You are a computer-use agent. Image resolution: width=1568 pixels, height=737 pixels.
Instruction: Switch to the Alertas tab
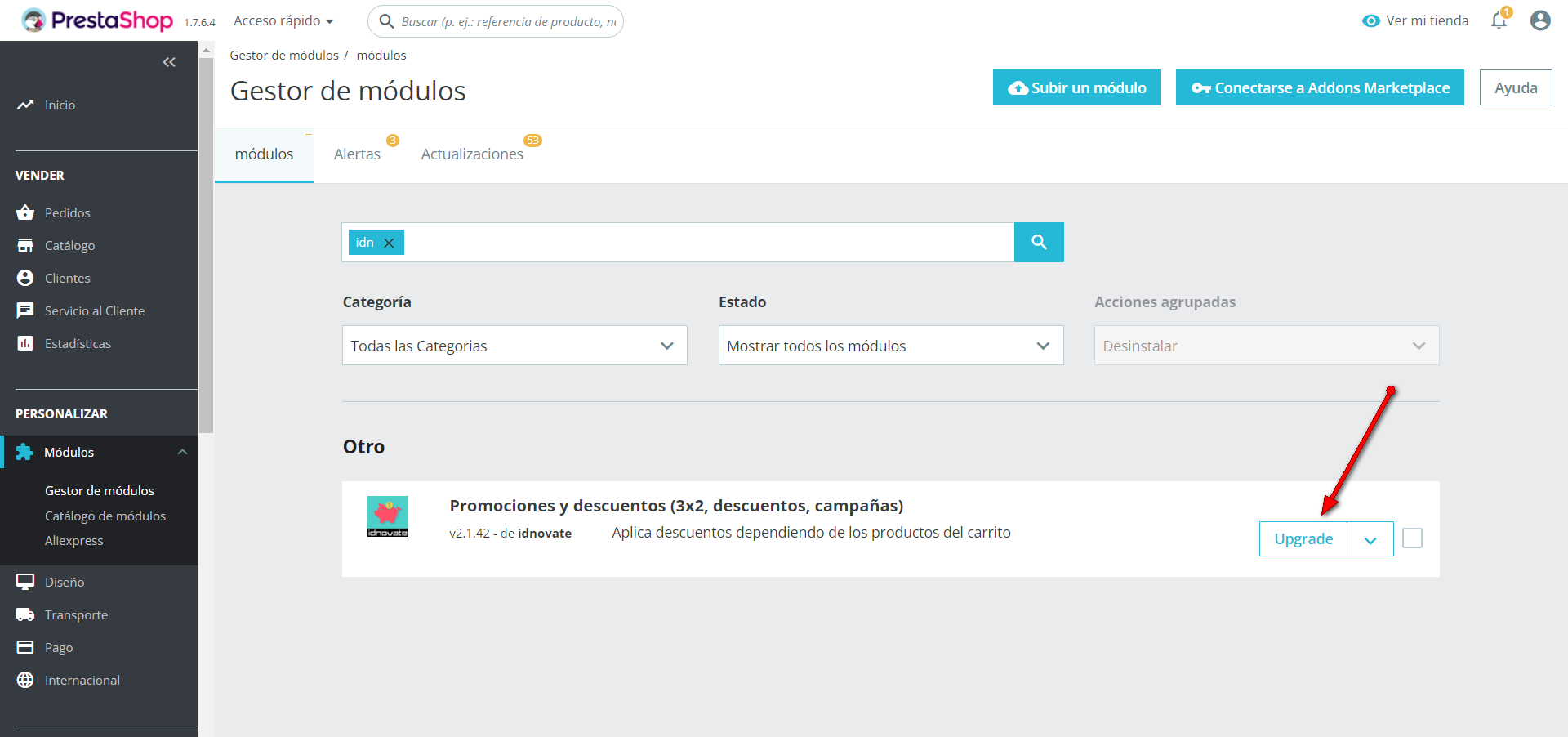tap(357, 154)
